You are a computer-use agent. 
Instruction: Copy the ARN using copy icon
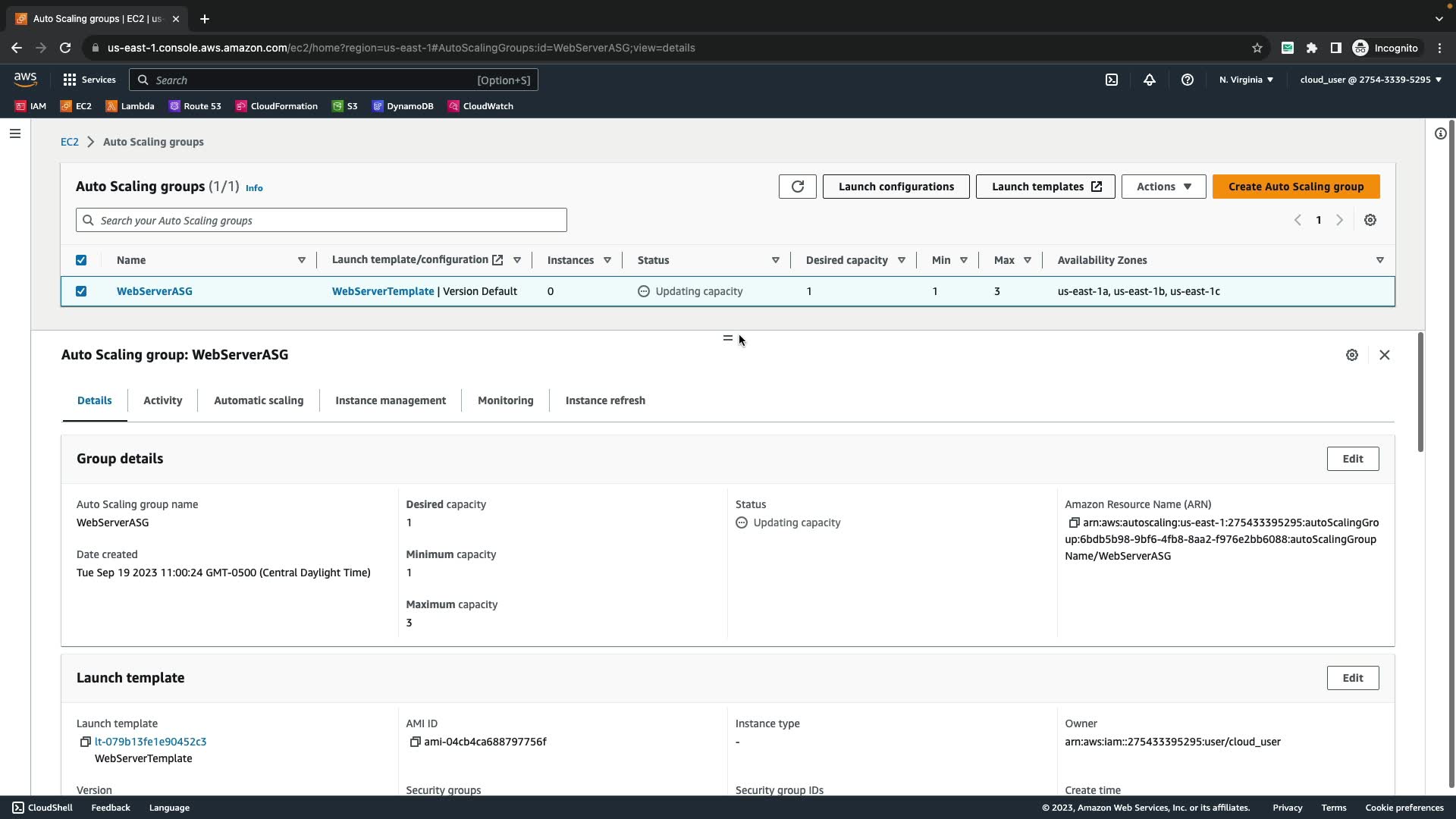1074,522
